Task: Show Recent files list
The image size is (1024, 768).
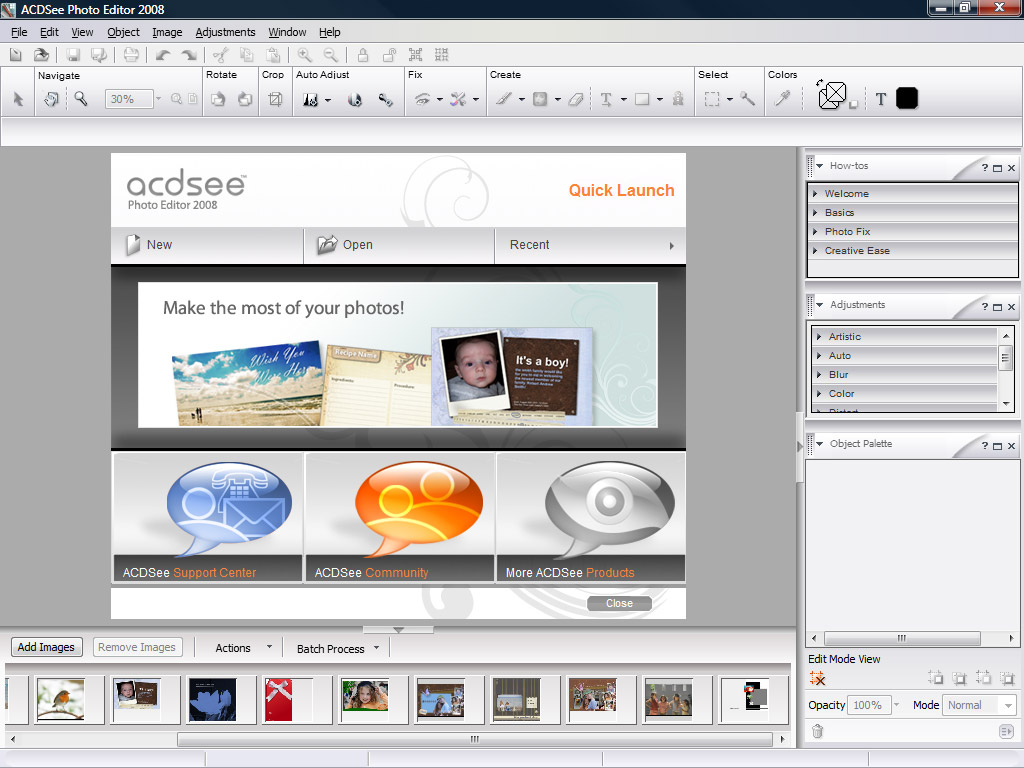Action: click(590, 246)
